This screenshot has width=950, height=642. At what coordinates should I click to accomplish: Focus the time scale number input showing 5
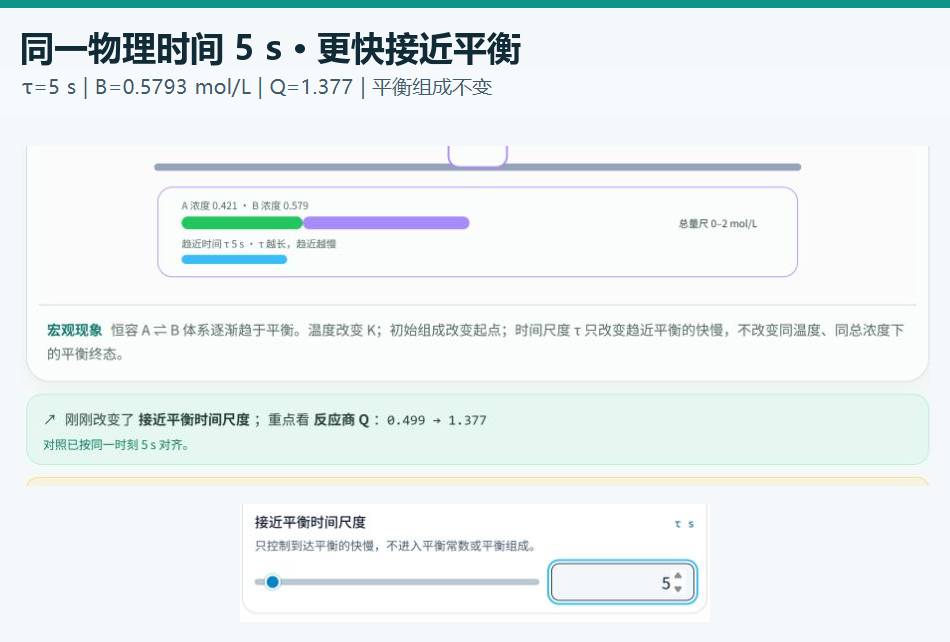pyautogui.click(x=622, y=582)
